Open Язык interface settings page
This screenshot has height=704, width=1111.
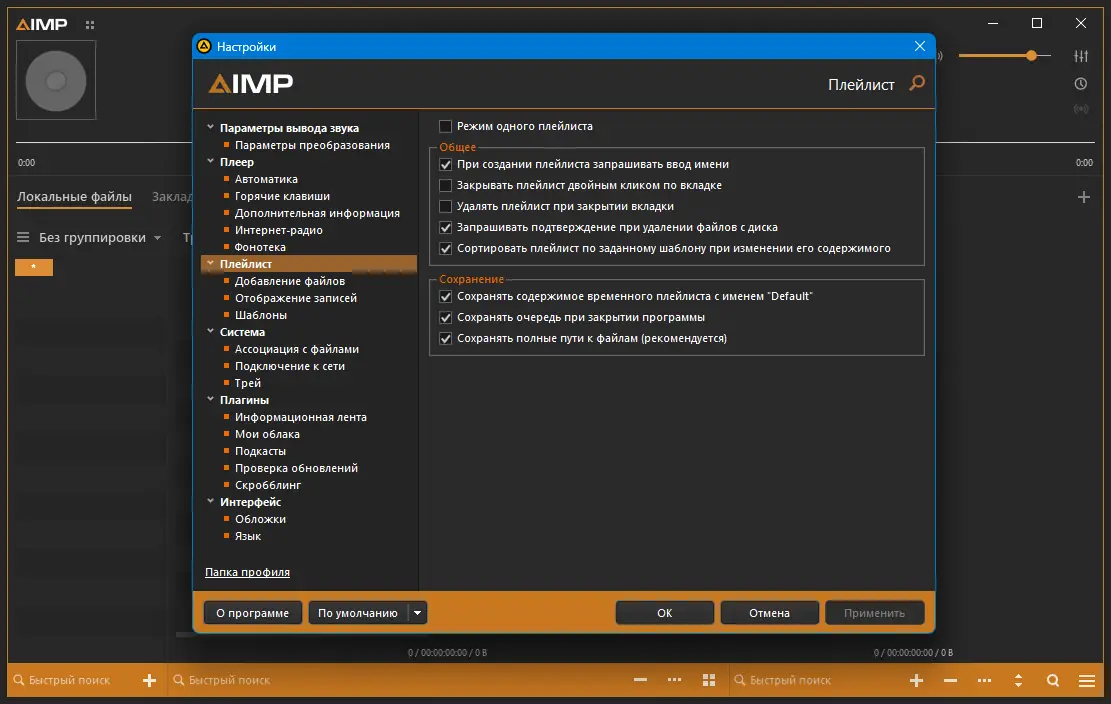247,536
